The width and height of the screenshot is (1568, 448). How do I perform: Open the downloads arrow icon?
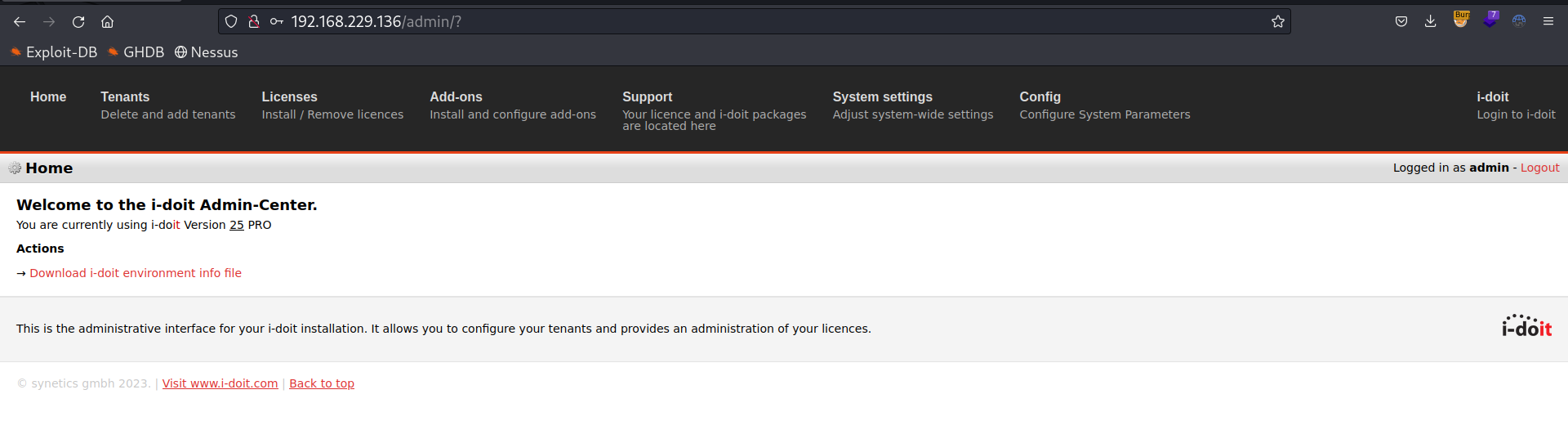pyautogui.click(x=1431, y=22)
